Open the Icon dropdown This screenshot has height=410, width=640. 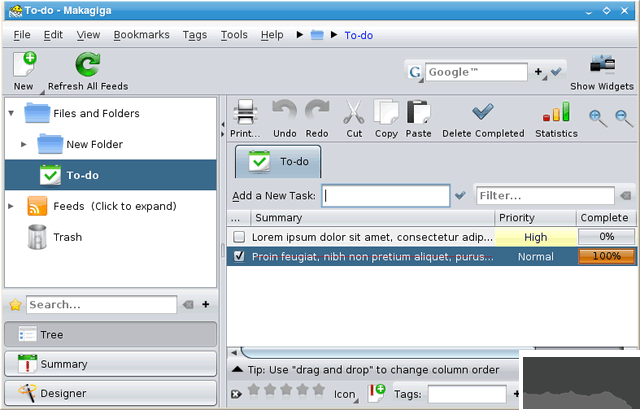click(344, 394)
